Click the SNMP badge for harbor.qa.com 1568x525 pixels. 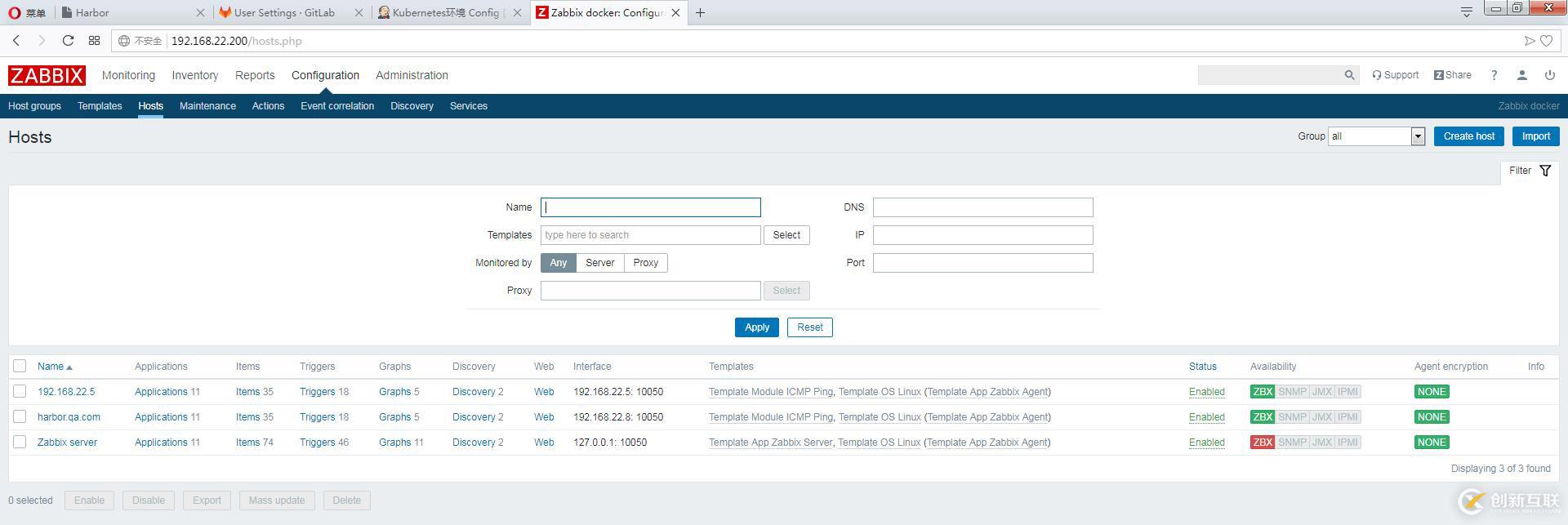(x=1292, y=417)
